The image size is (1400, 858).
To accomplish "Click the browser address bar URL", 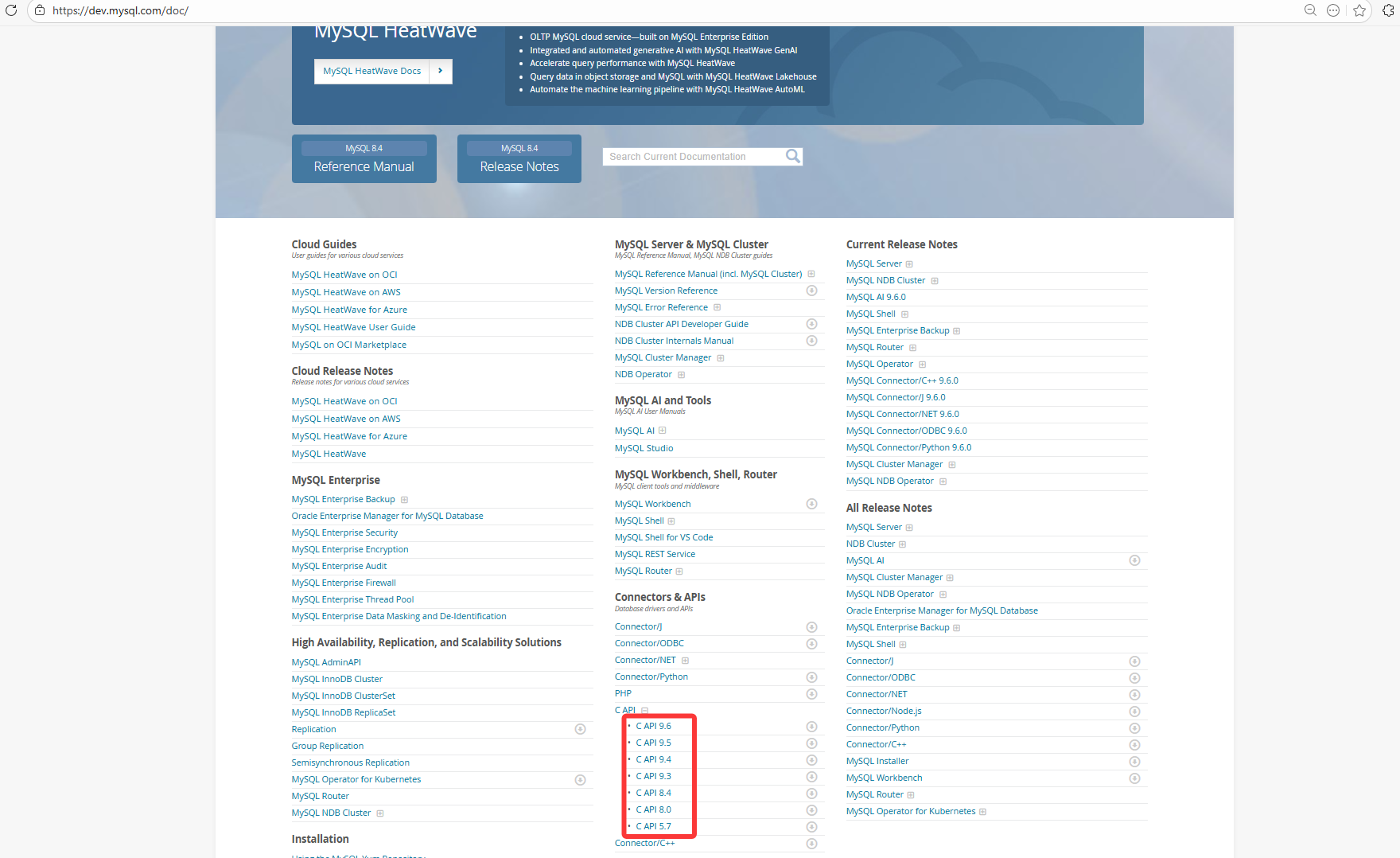I will coord(120,10).
